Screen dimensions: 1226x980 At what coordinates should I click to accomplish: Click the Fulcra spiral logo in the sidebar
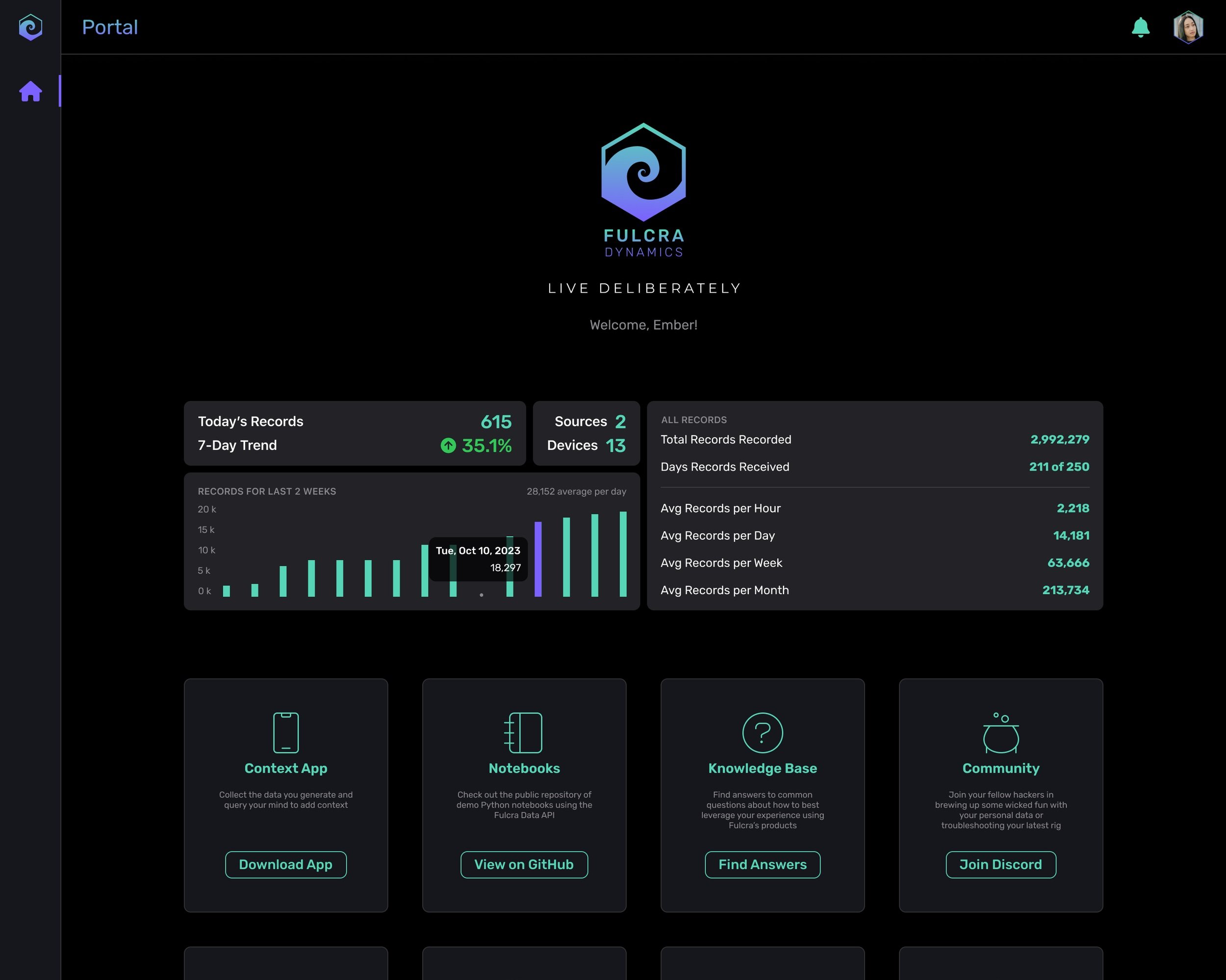click(31, 27)
